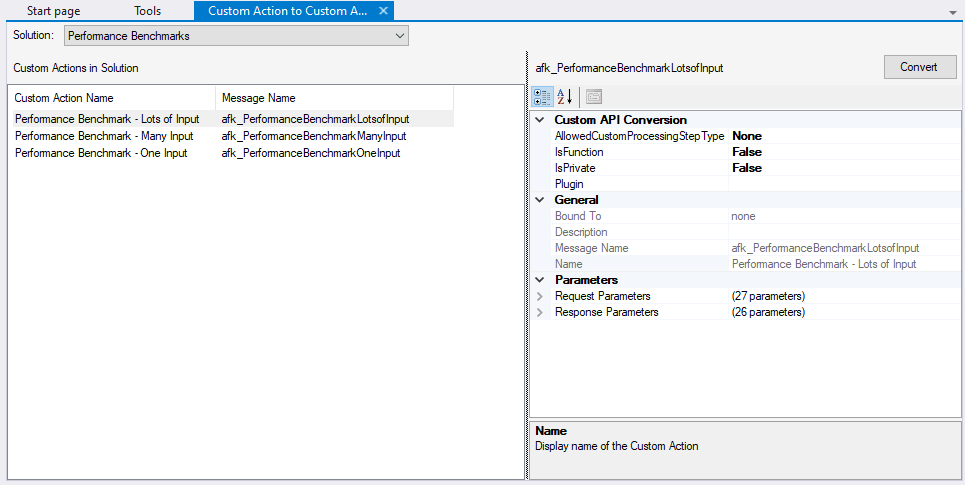Viewport: 965px width, 485px height.
Task: Click the Convert button
Action: click(919, 67)
